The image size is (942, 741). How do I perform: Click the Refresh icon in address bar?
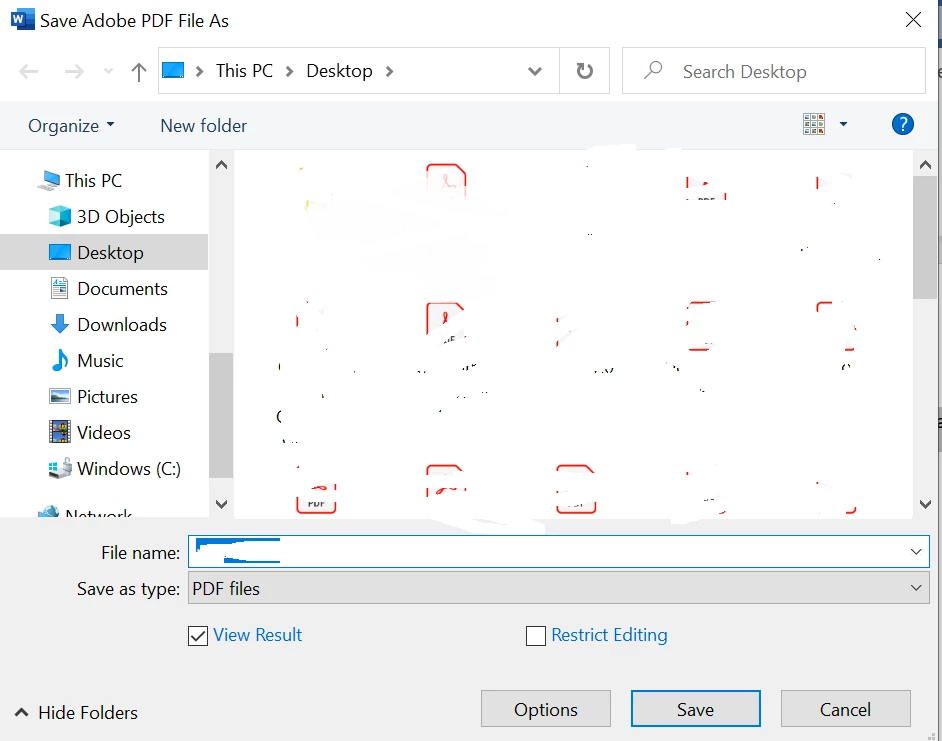(585, 71)
